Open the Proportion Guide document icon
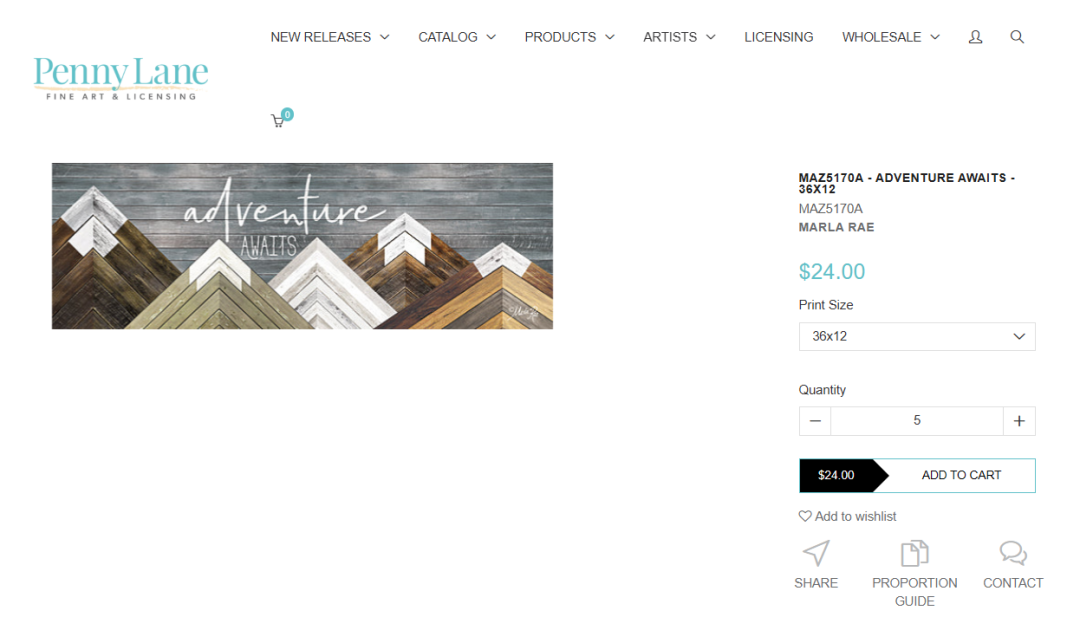This screenshot has width=1080, height=630. pos(915,553)
